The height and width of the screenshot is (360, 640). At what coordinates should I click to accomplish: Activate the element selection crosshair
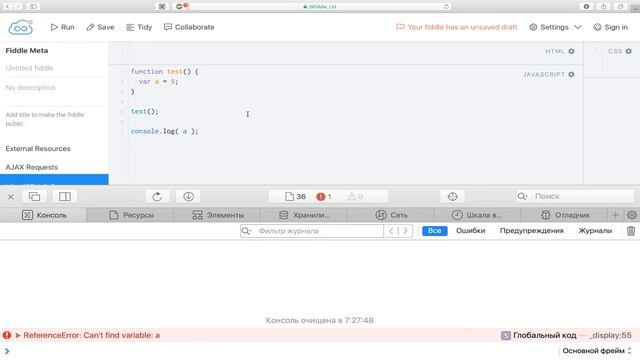(452, 196)
